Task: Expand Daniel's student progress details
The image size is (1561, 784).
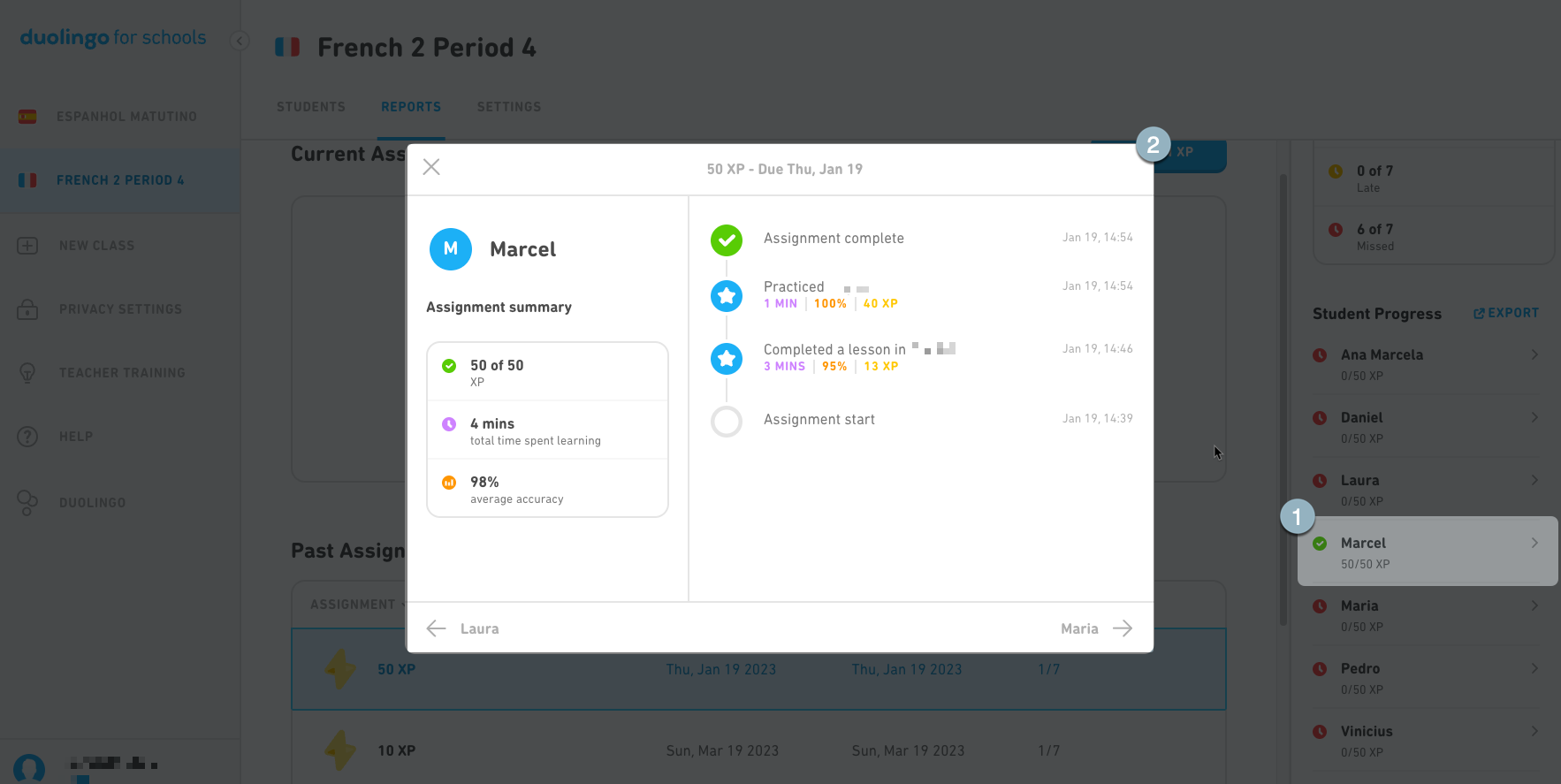Action: click(1535, 416)
